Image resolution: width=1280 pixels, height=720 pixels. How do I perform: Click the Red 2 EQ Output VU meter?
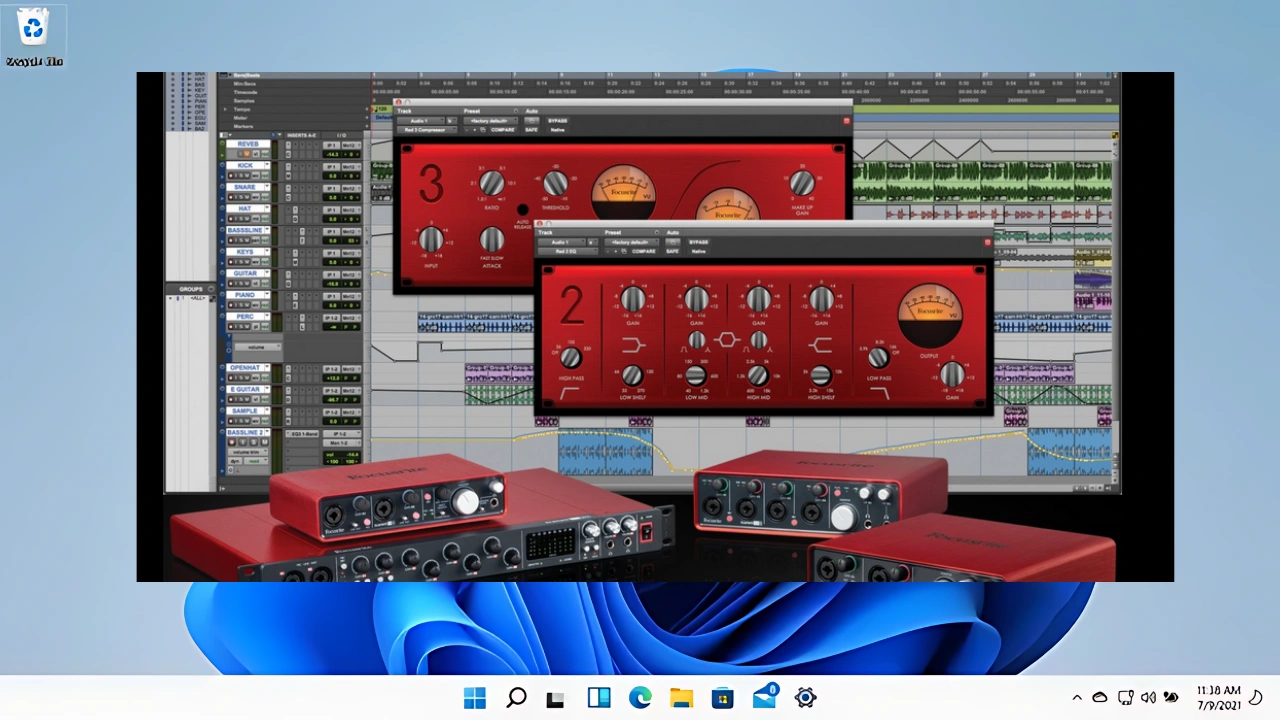pos(931,315)
